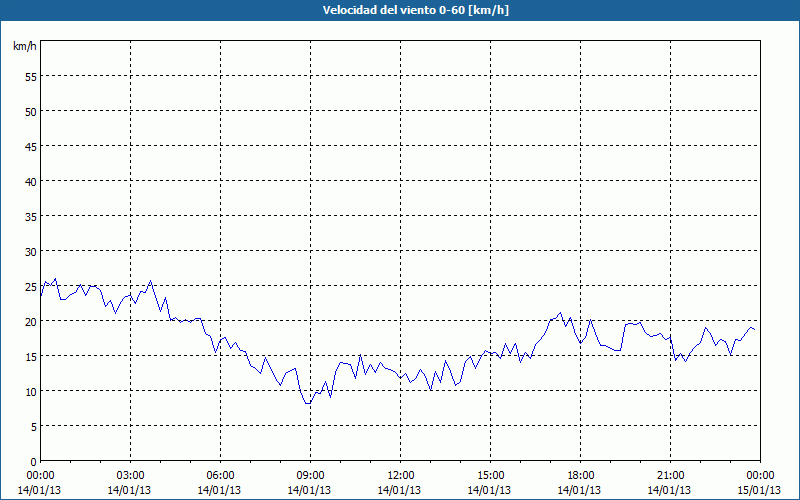This screenshot has height=500, width=800.
Task: Click the 'km/h' axis unit label
Action: click(24, 46)
